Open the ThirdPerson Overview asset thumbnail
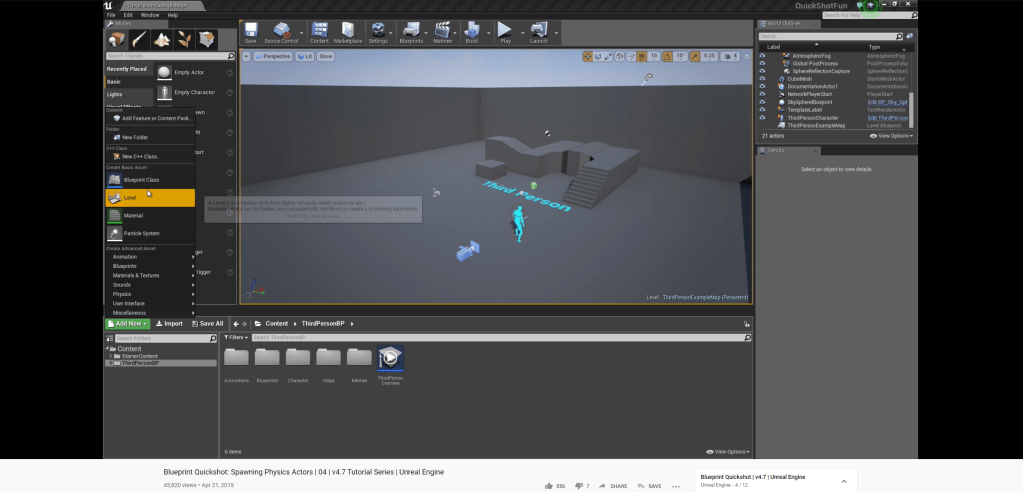 pos(390,358)
